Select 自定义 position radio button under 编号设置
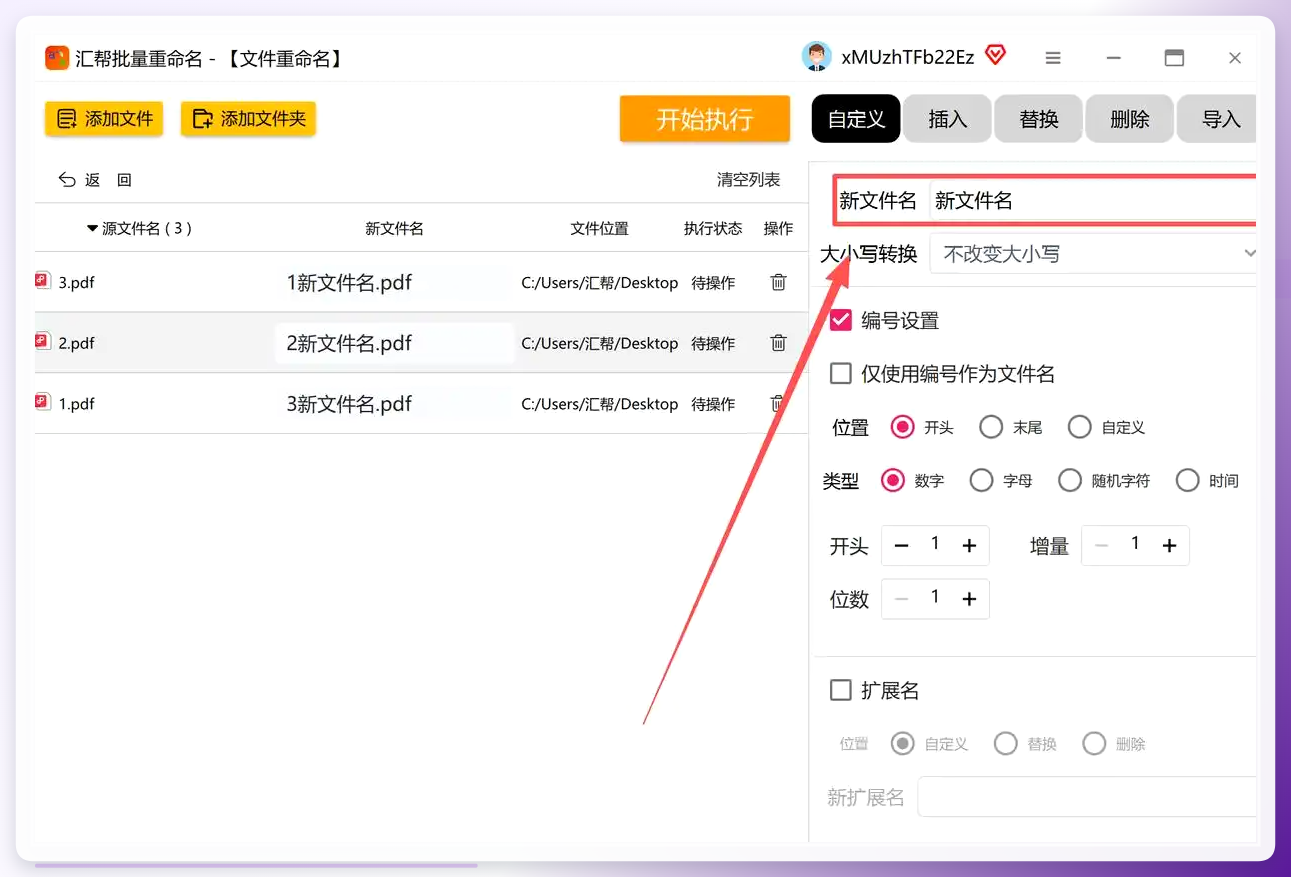The image size is (1291, 877). pos(1079,427)
